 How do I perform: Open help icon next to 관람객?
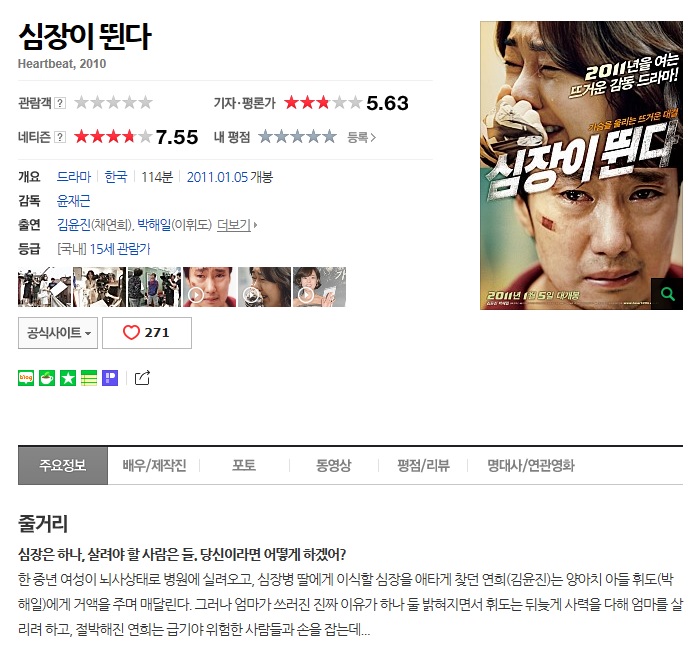[60, 103]
